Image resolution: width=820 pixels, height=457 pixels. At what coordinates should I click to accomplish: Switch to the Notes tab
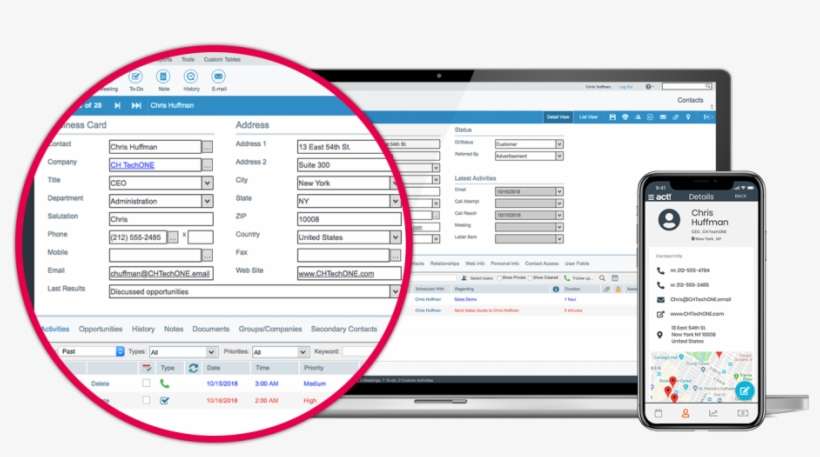(174, 329)
